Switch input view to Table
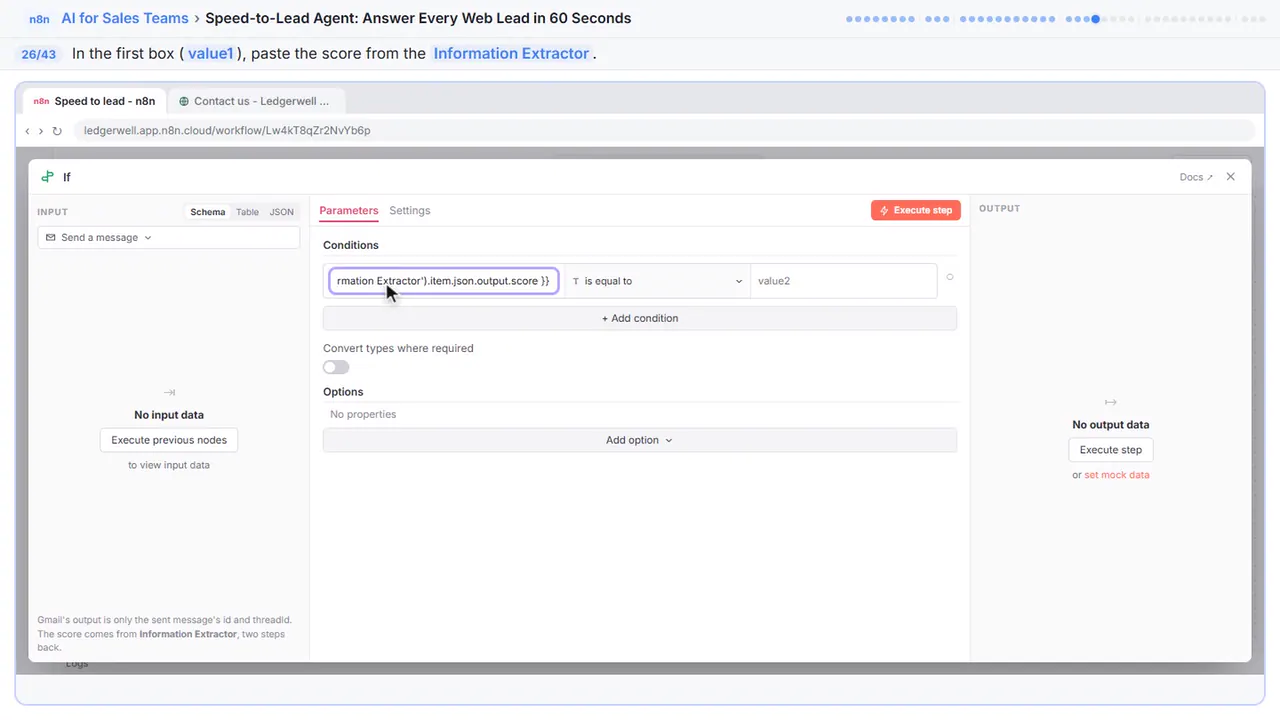The width and height of the screenshot is (1280, 720). click(247, 212)
